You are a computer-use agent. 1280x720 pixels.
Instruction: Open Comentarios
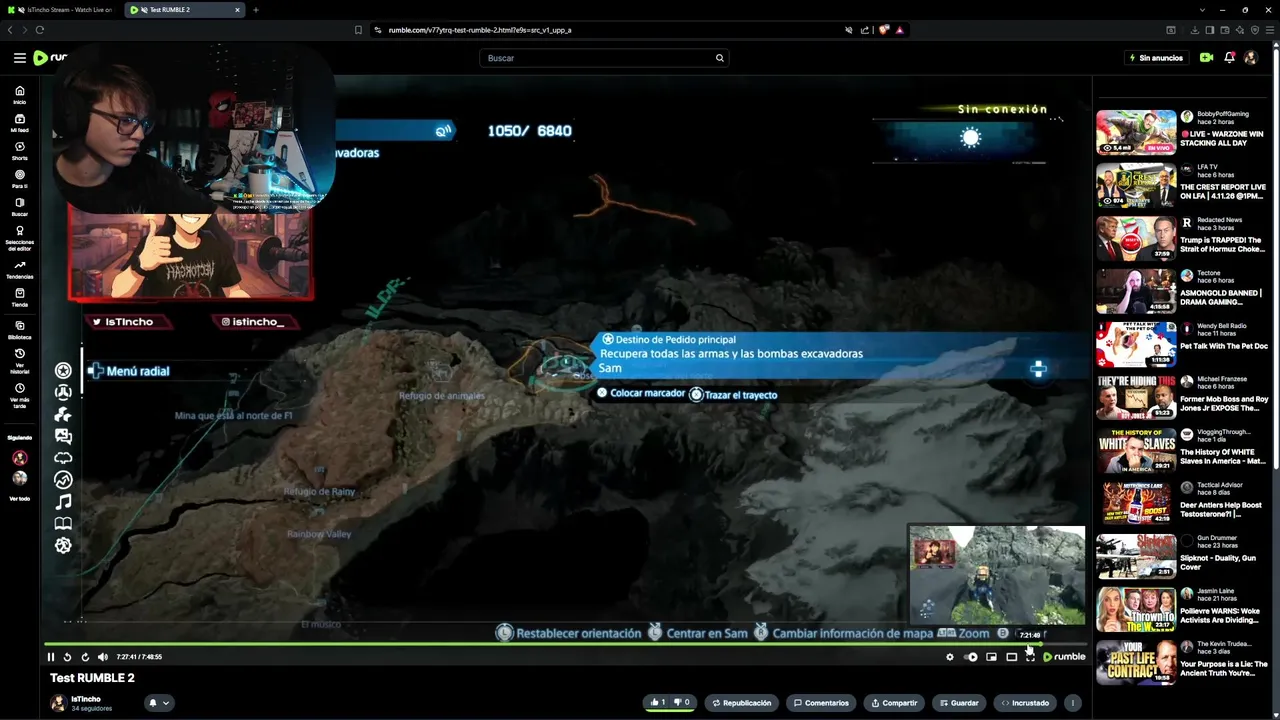point(821,703)
